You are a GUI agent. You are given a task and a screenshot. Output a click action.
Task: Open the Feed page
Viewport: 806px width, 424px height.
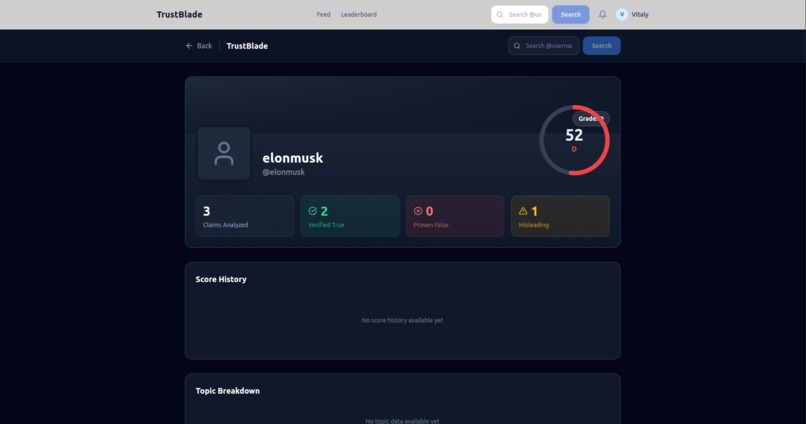[x=323, y=14]
